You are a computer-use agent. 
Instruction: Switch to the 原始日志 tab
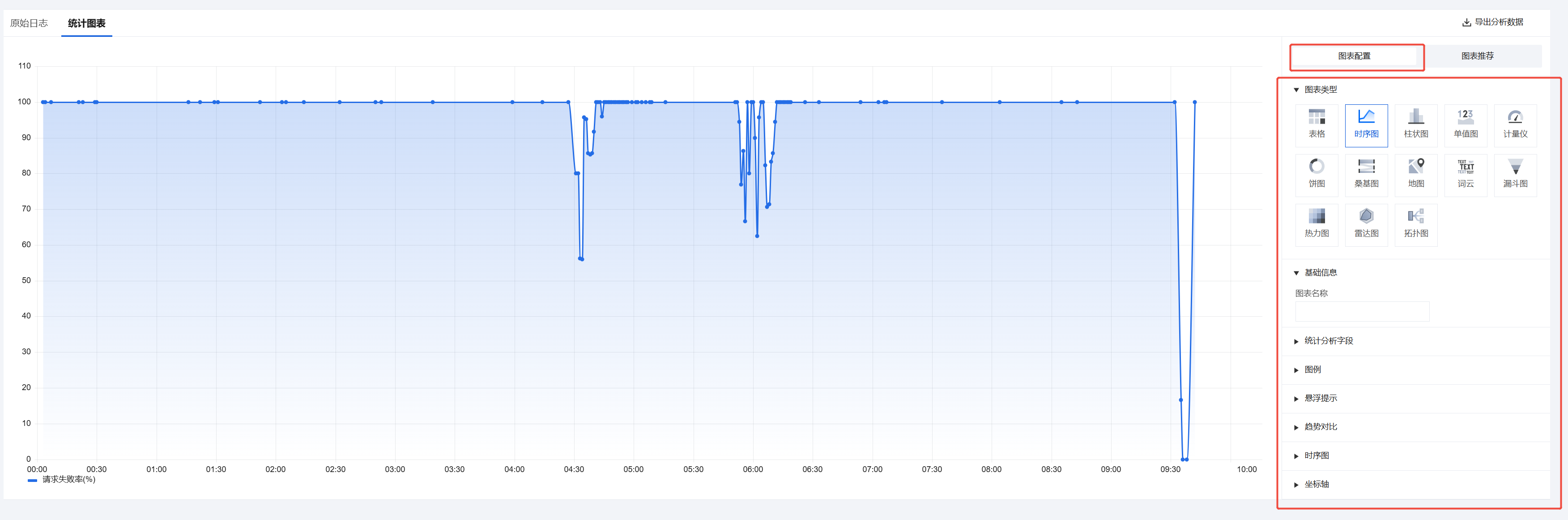[x=29, y=23]
